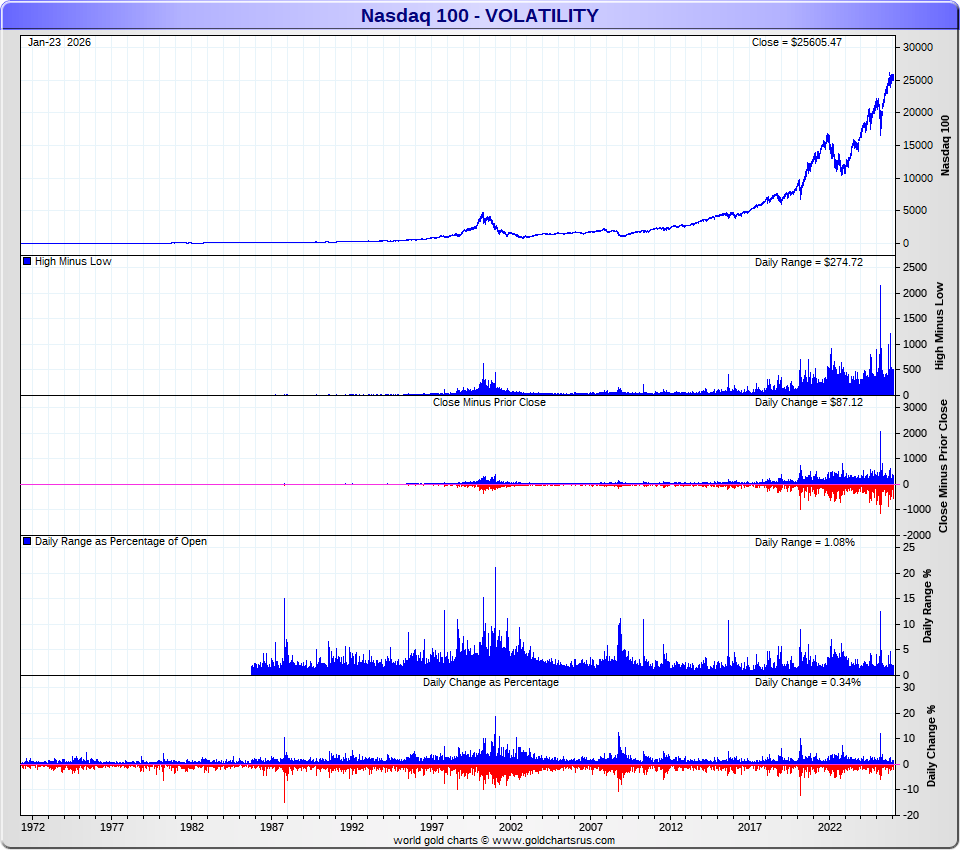Click the Daily Range = $274.72 readout

pos(809,262)
